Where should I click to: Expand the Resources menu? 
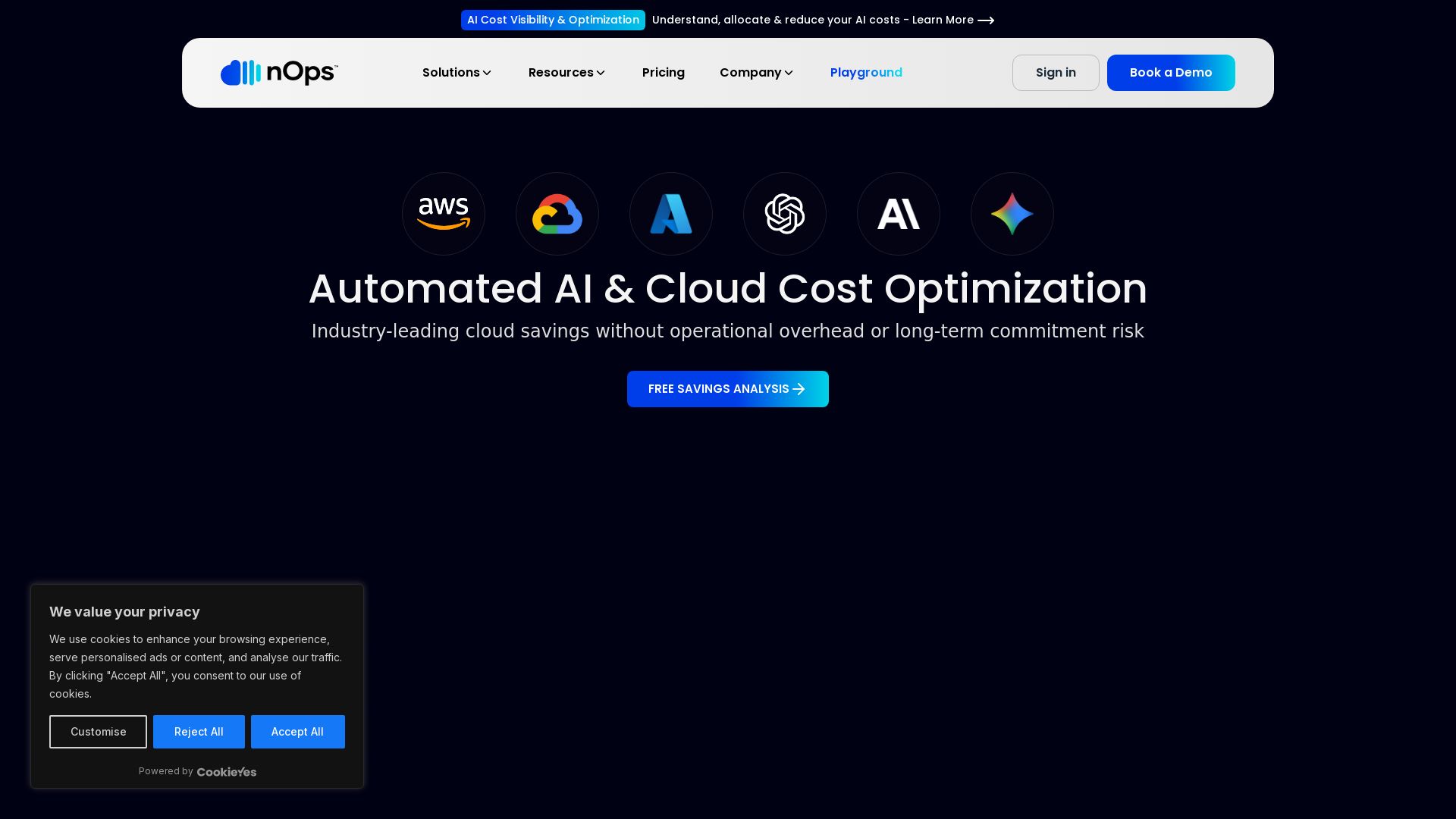[x=567, y=73]
